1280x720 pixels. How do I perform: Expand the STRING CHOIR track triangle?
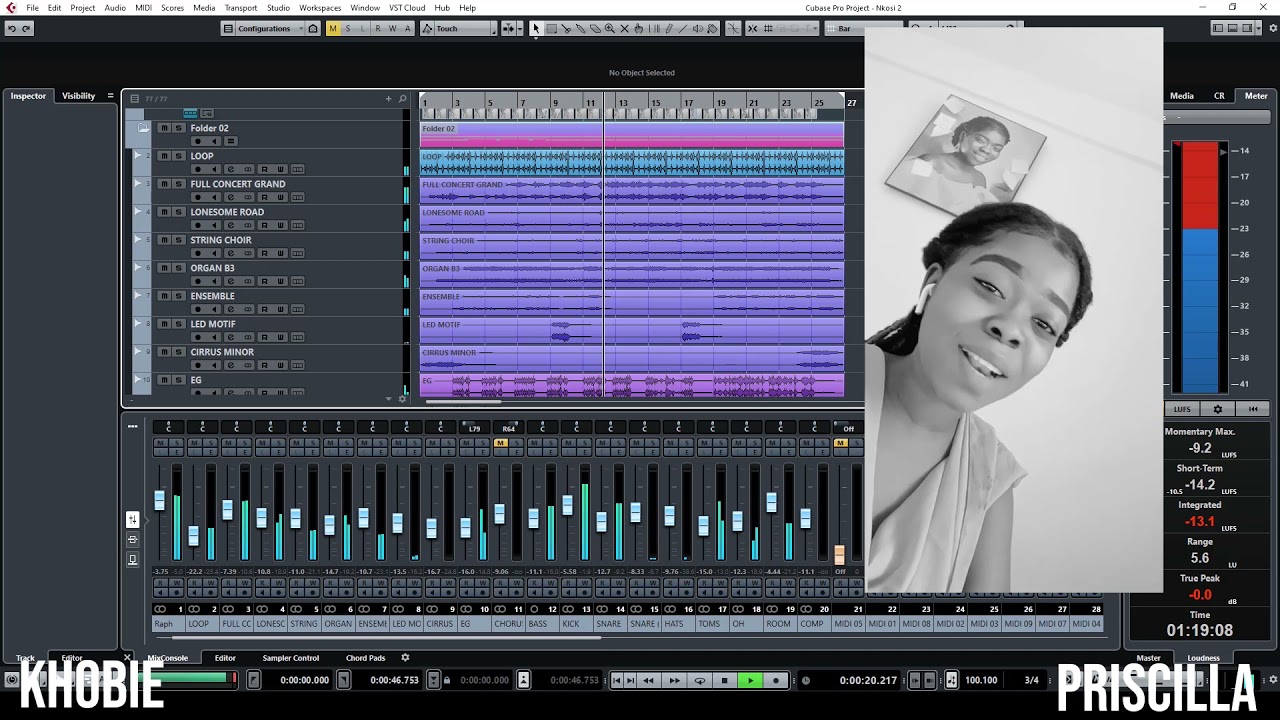(138, 240)
